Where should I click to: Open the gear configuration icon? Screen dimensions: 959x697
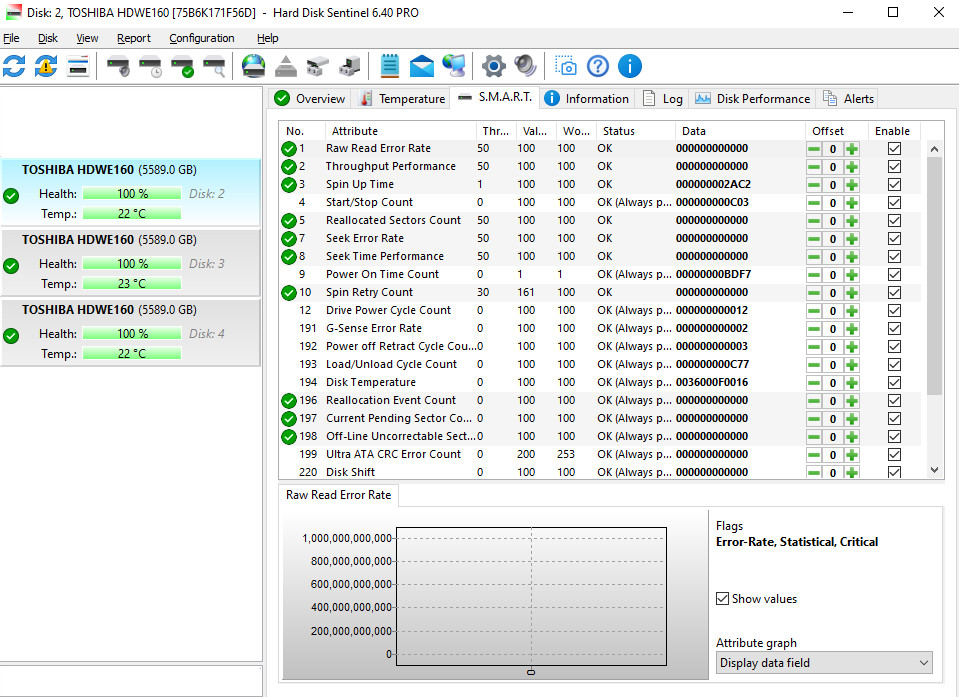pos(494,66)
